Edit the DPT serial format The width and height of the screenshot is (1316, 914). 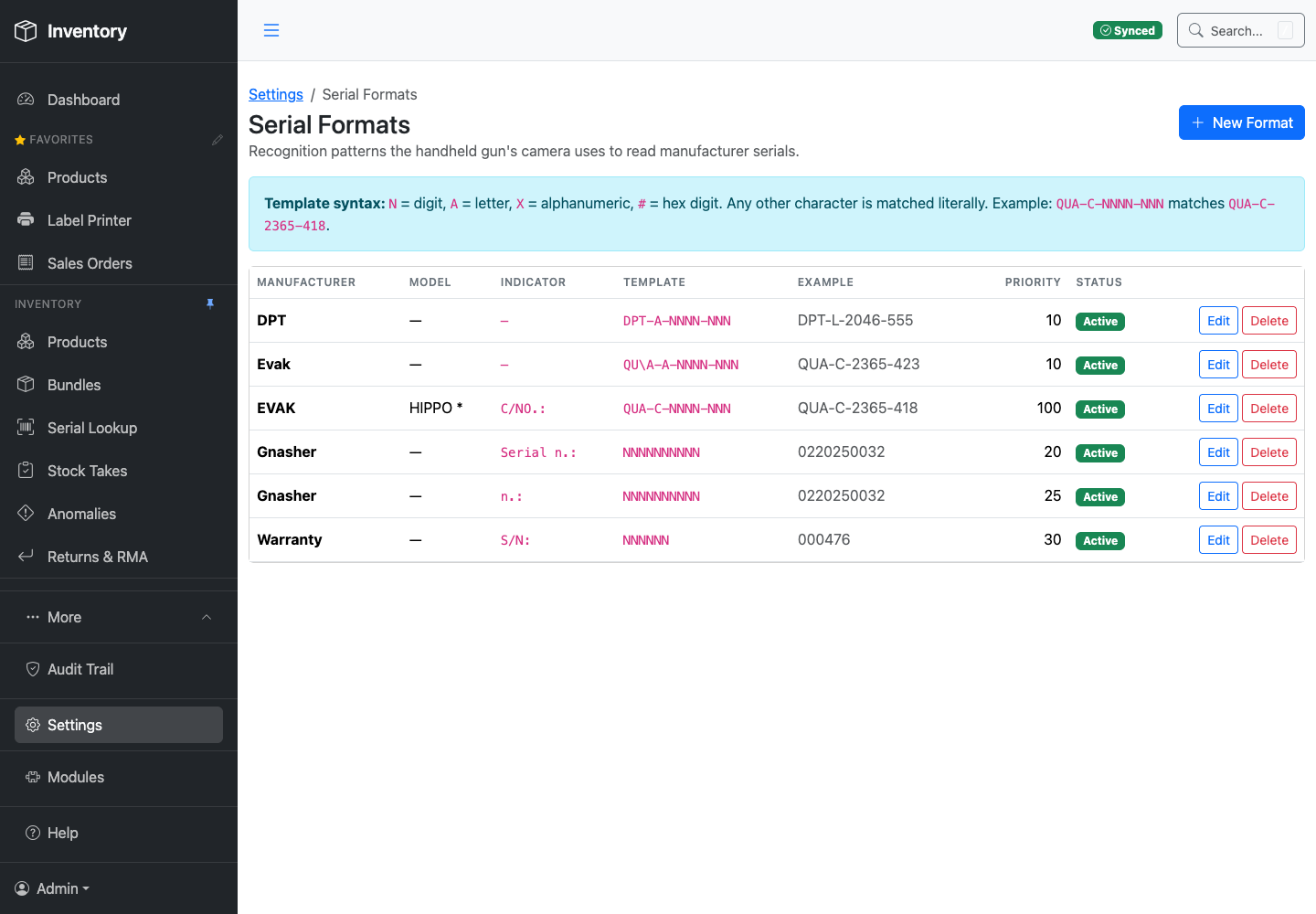point(1218,321)
